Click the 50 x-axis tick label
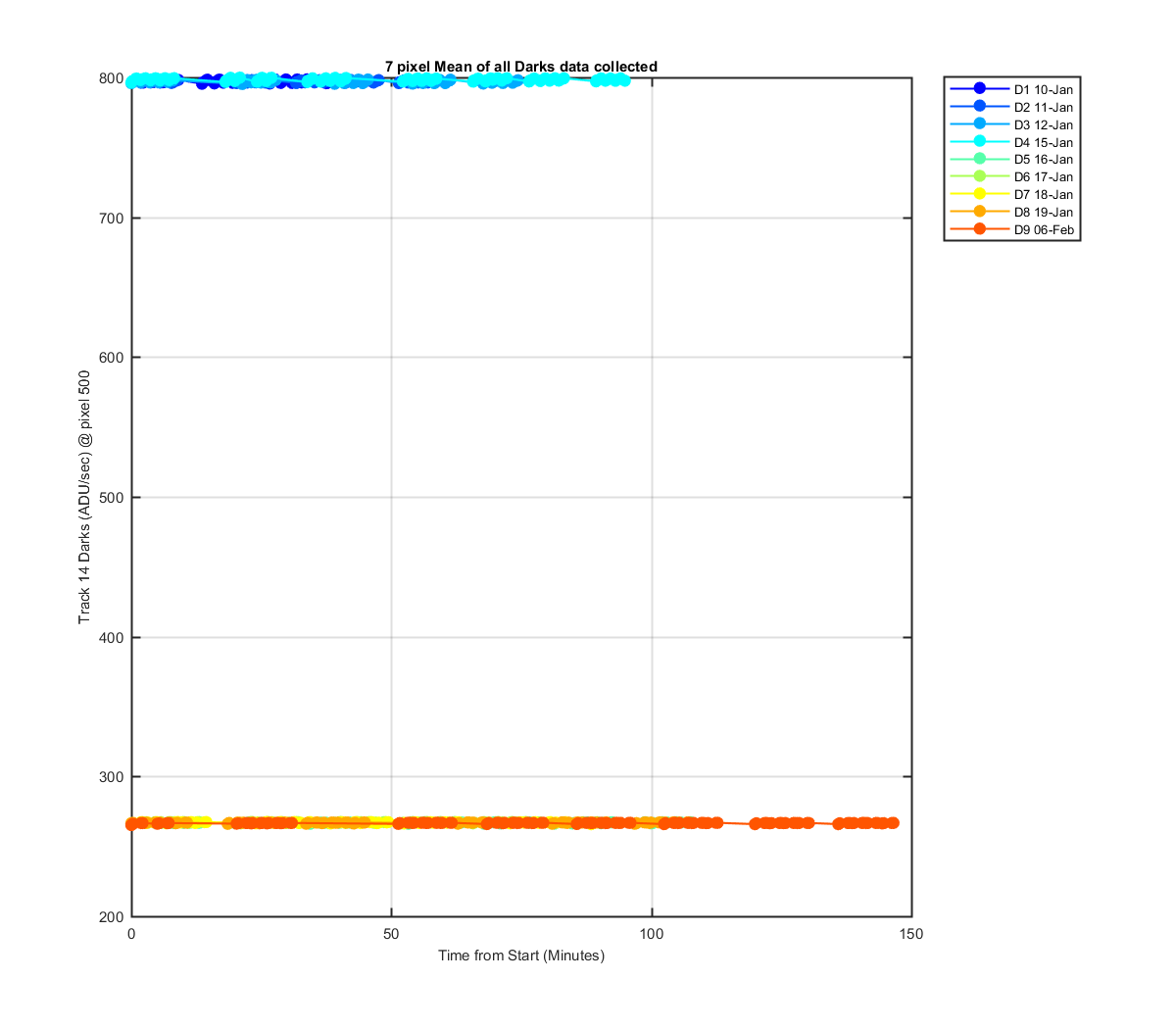This screenshot has height=1029, width=1176. [x=392, y=934]
